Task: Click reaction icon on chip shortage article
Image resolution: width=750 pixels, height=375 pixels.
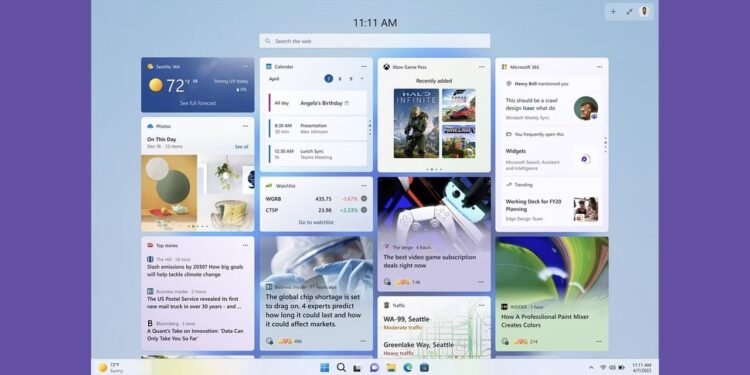Action: pos(269,341)
